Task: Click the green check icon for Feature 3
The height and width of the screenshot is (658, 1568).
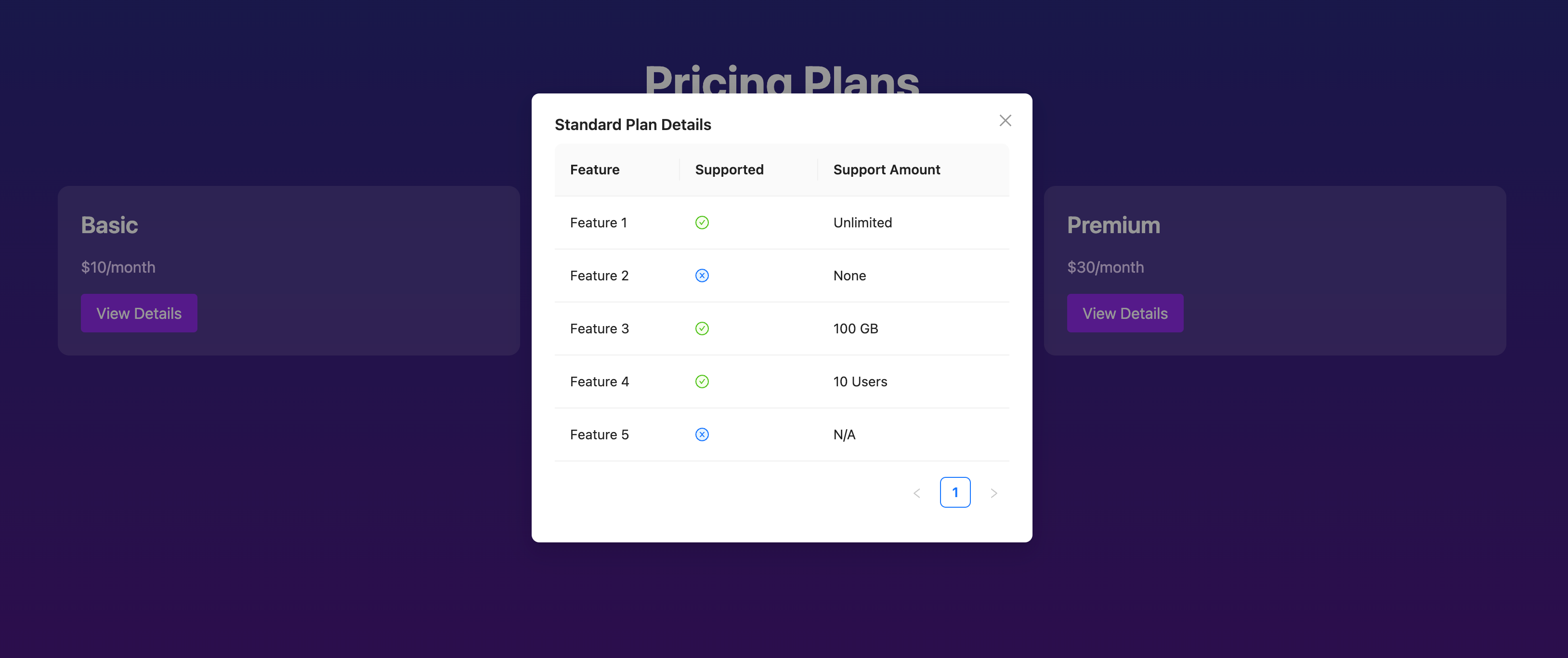Action: [702, 329]
